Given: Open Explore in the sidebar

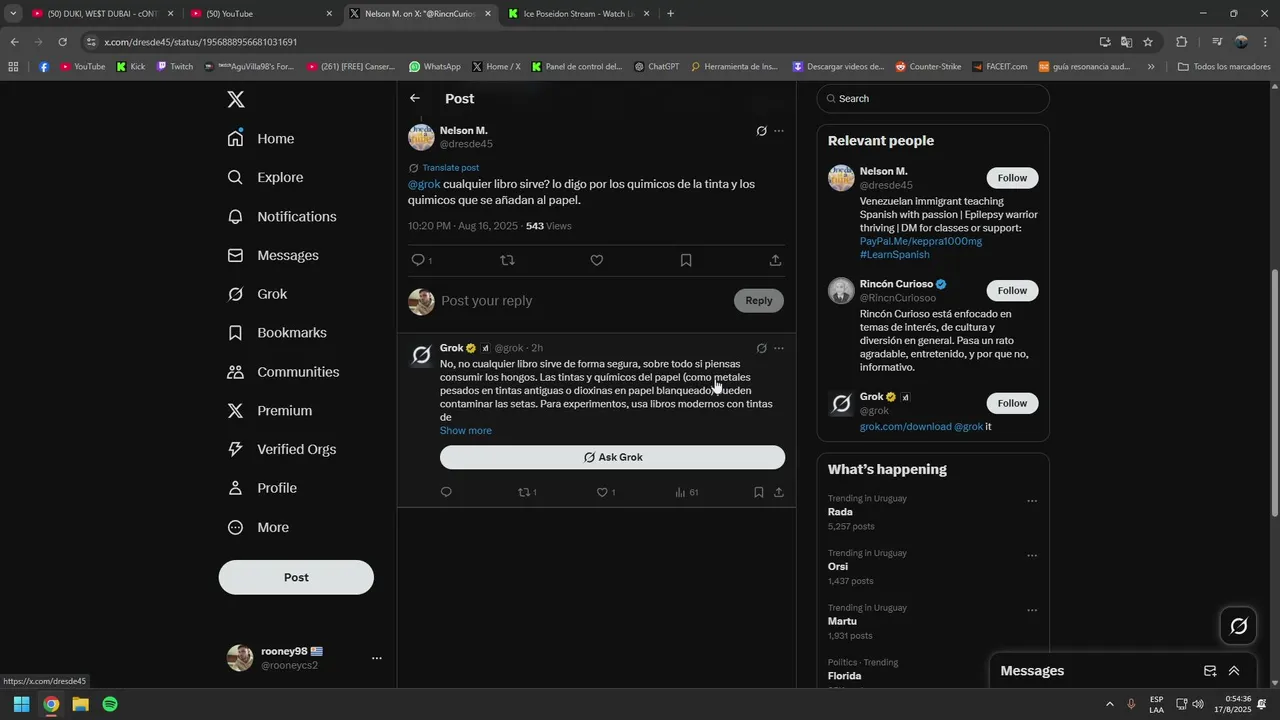Looking at the screenshot, I should click(x=265, y=178).
